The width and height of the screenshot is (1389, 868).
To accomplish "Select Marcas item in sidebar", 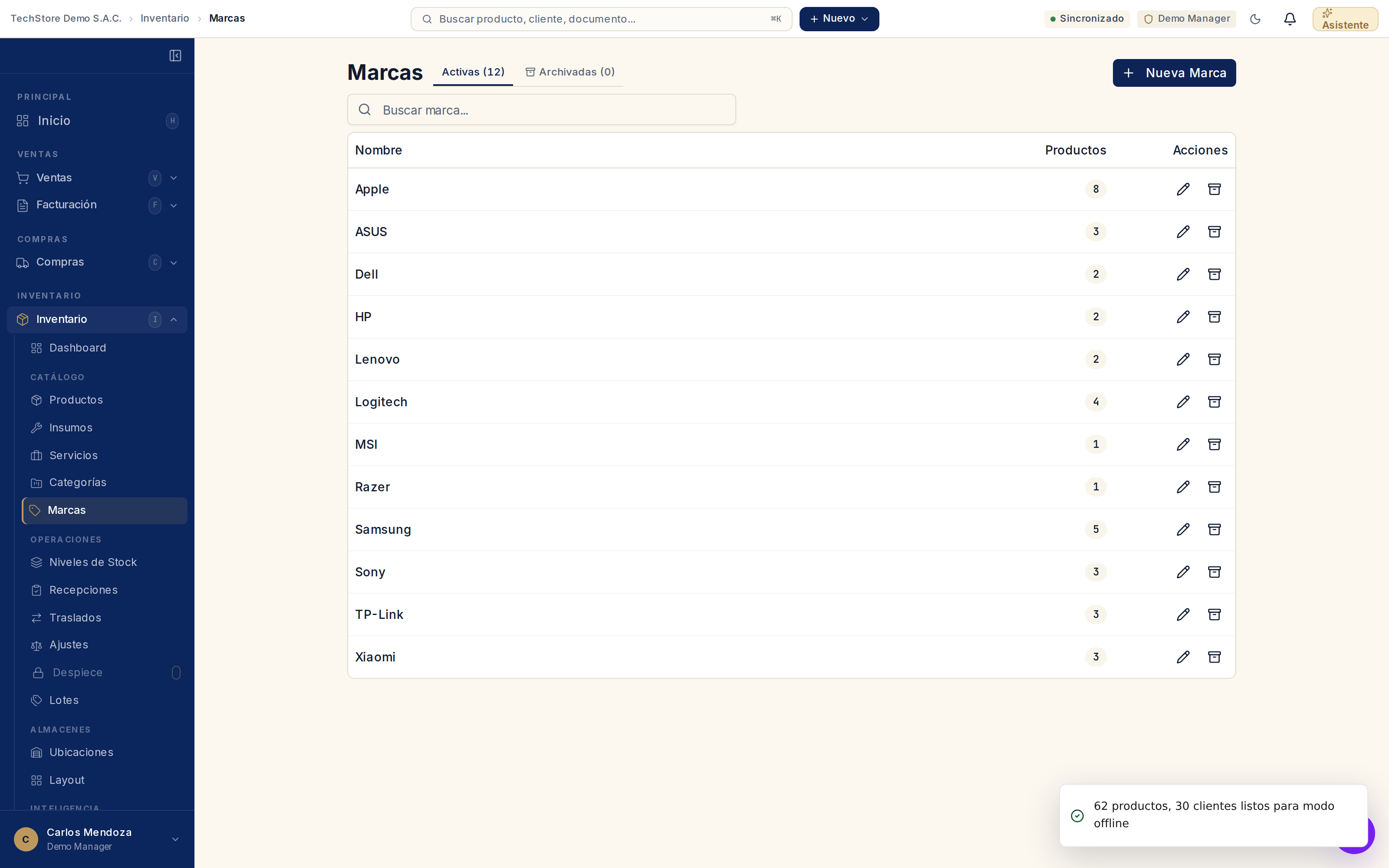I will [x=105, y=510].
